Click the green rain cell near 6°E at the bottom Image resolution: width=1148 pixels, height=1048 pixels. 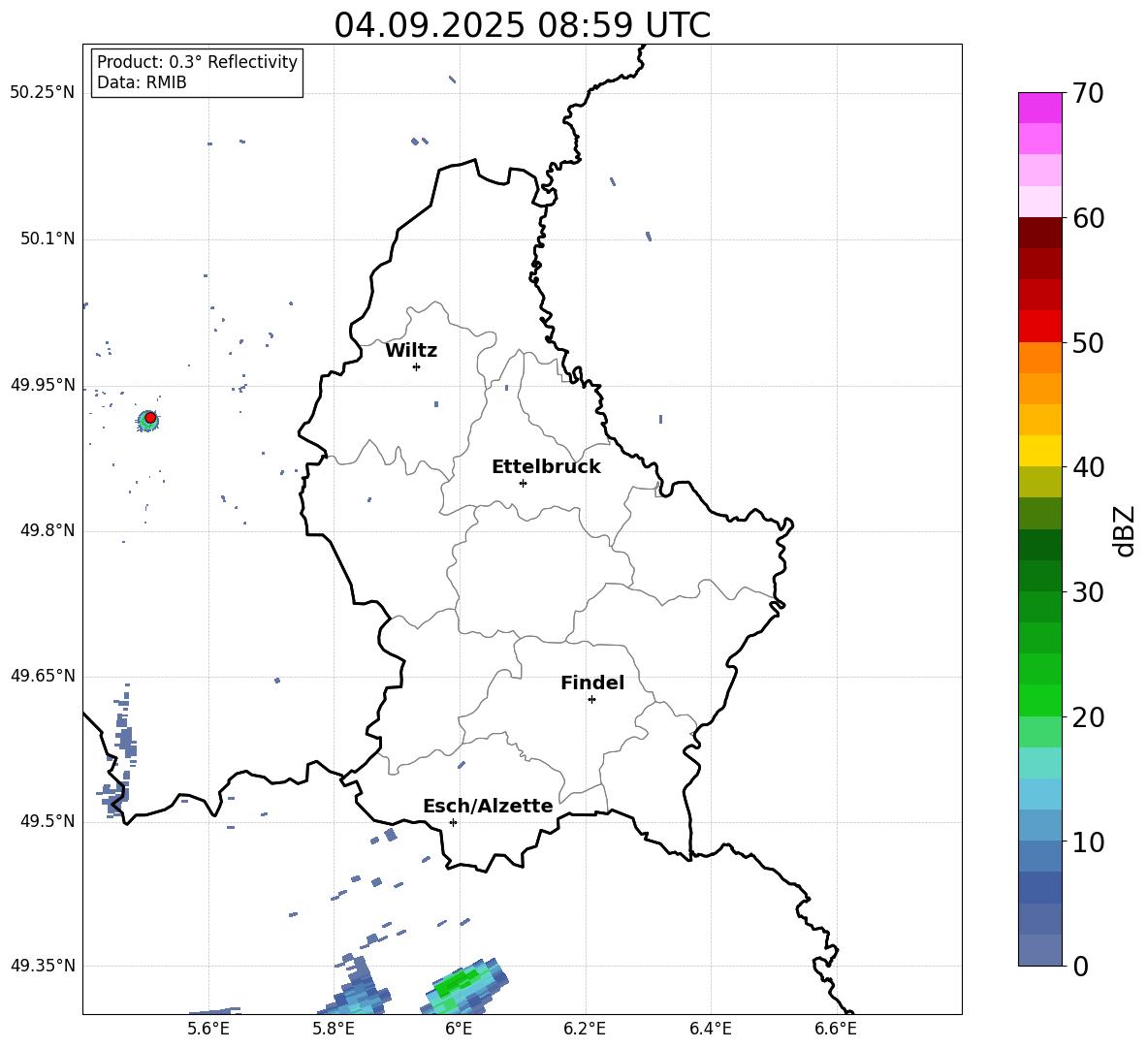[x=464, y=986]
